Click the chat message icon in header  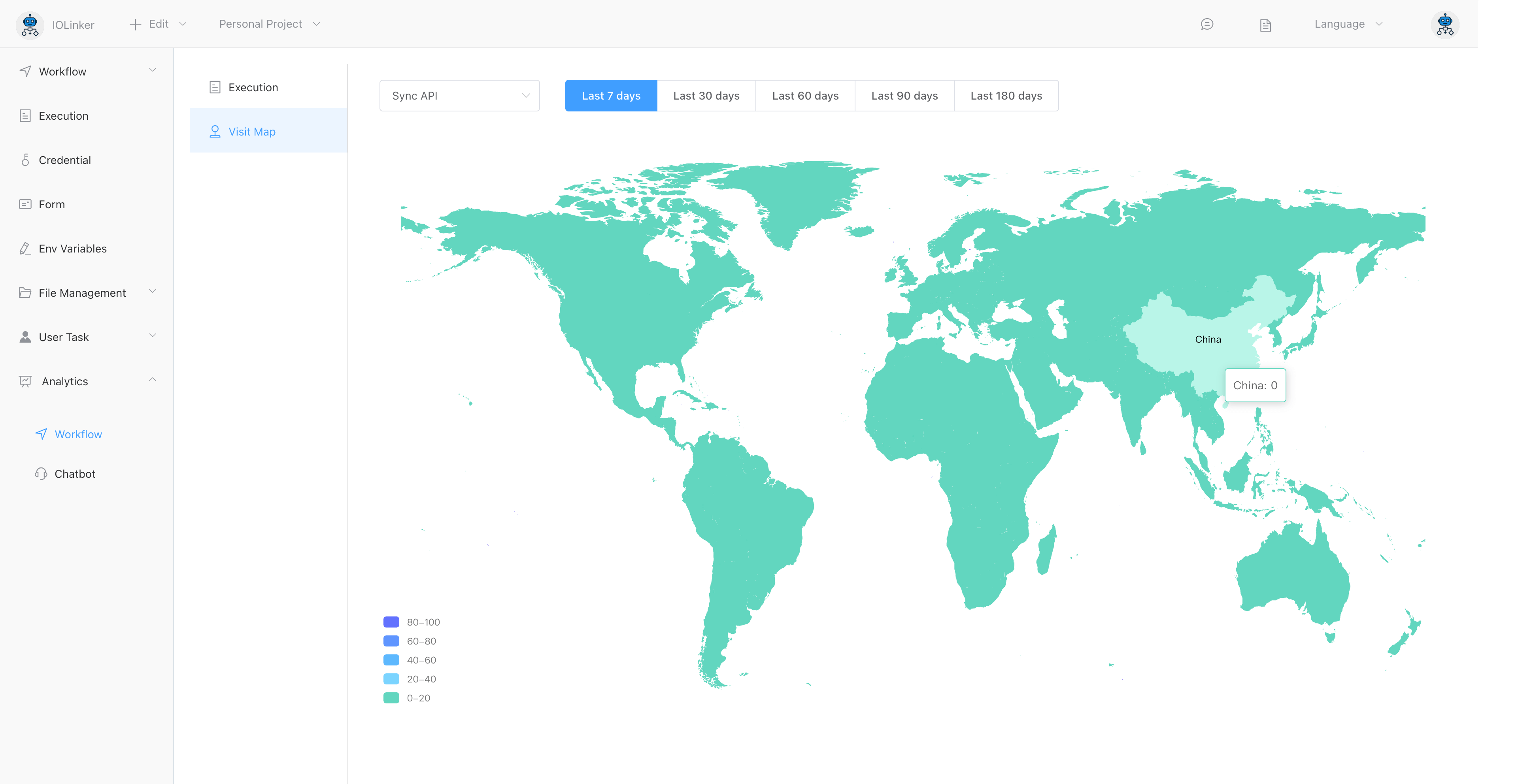tap(1206, 24)
